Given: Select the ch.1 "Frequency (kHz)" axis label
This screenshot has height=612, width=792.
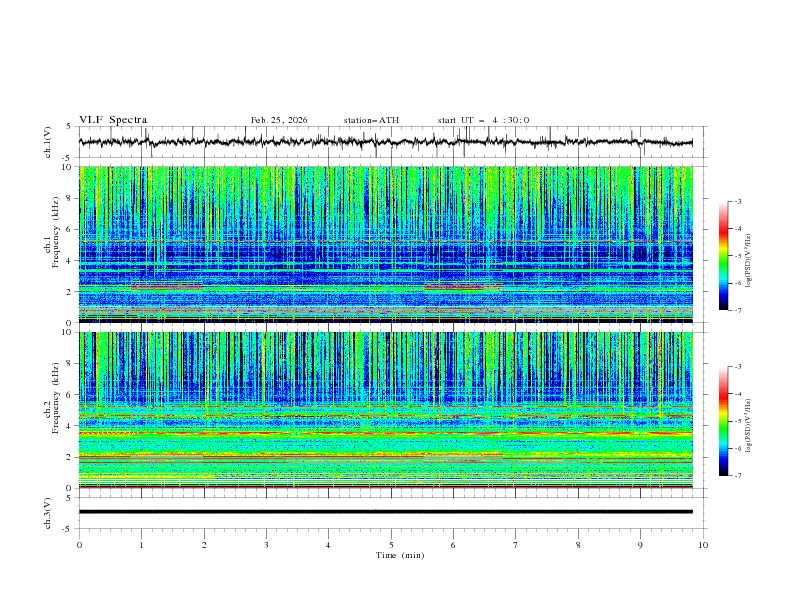Looking at the screenshot, I should click(x=55, y=231).
